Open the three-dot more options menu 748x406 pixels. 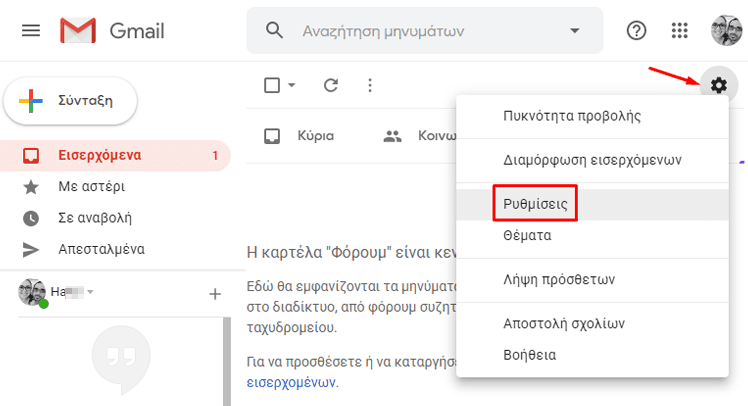tap(369, 85)
